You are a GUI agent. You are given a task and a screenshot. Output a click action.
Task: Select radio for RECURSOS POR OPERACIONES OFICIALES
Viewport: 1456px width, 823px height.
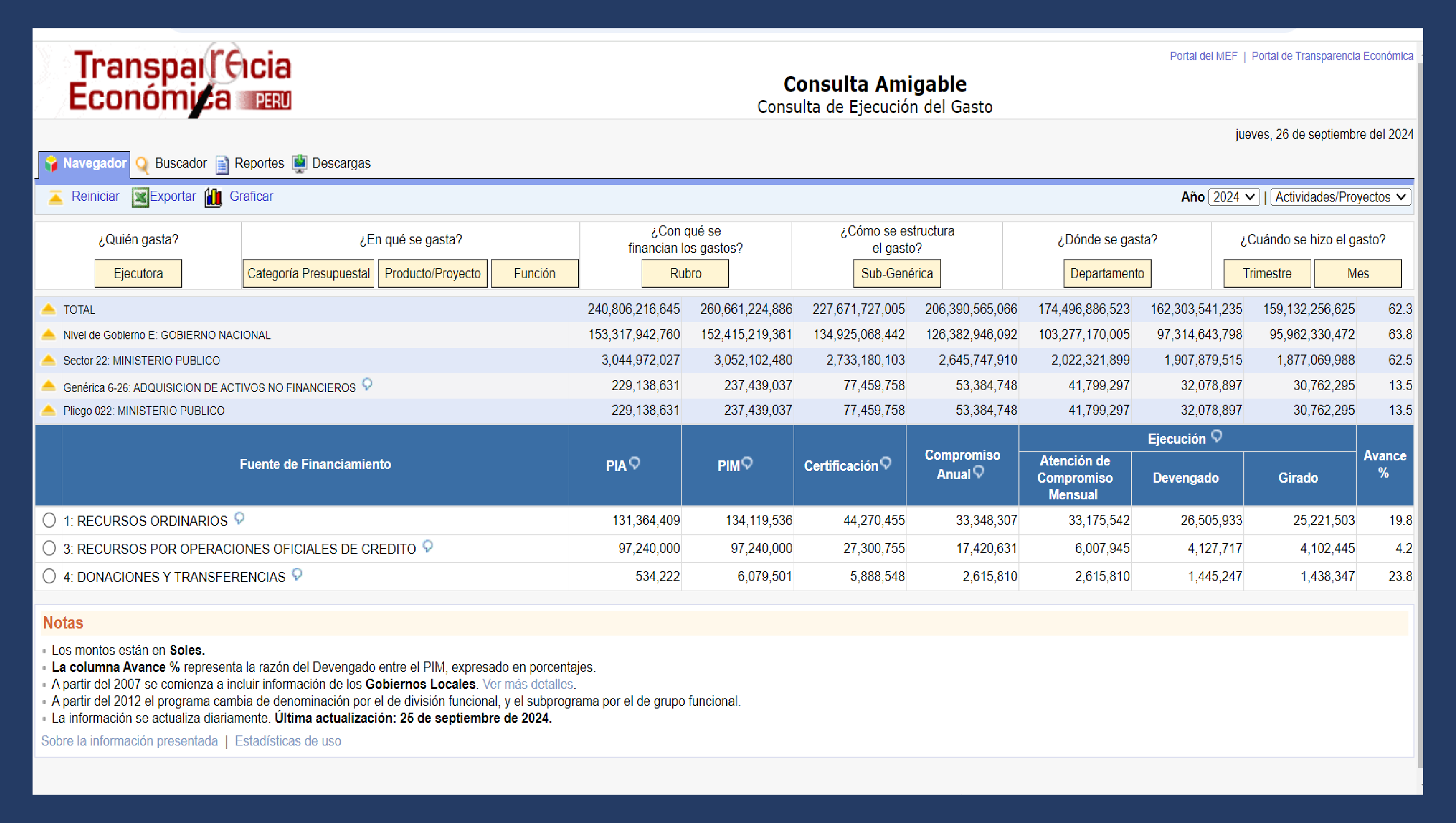[49, 548]
